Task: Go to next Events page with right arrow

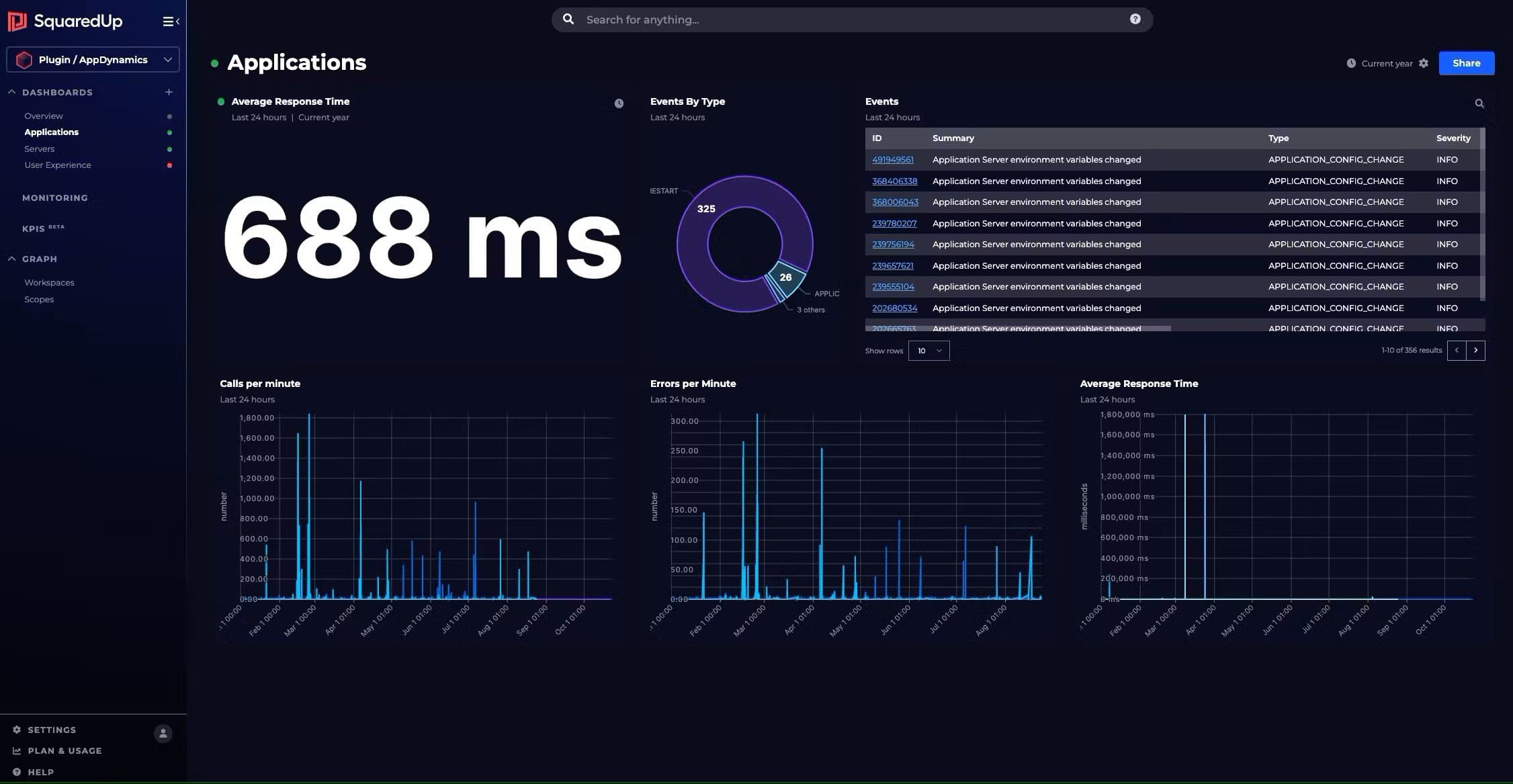Action: point(1475,350)
